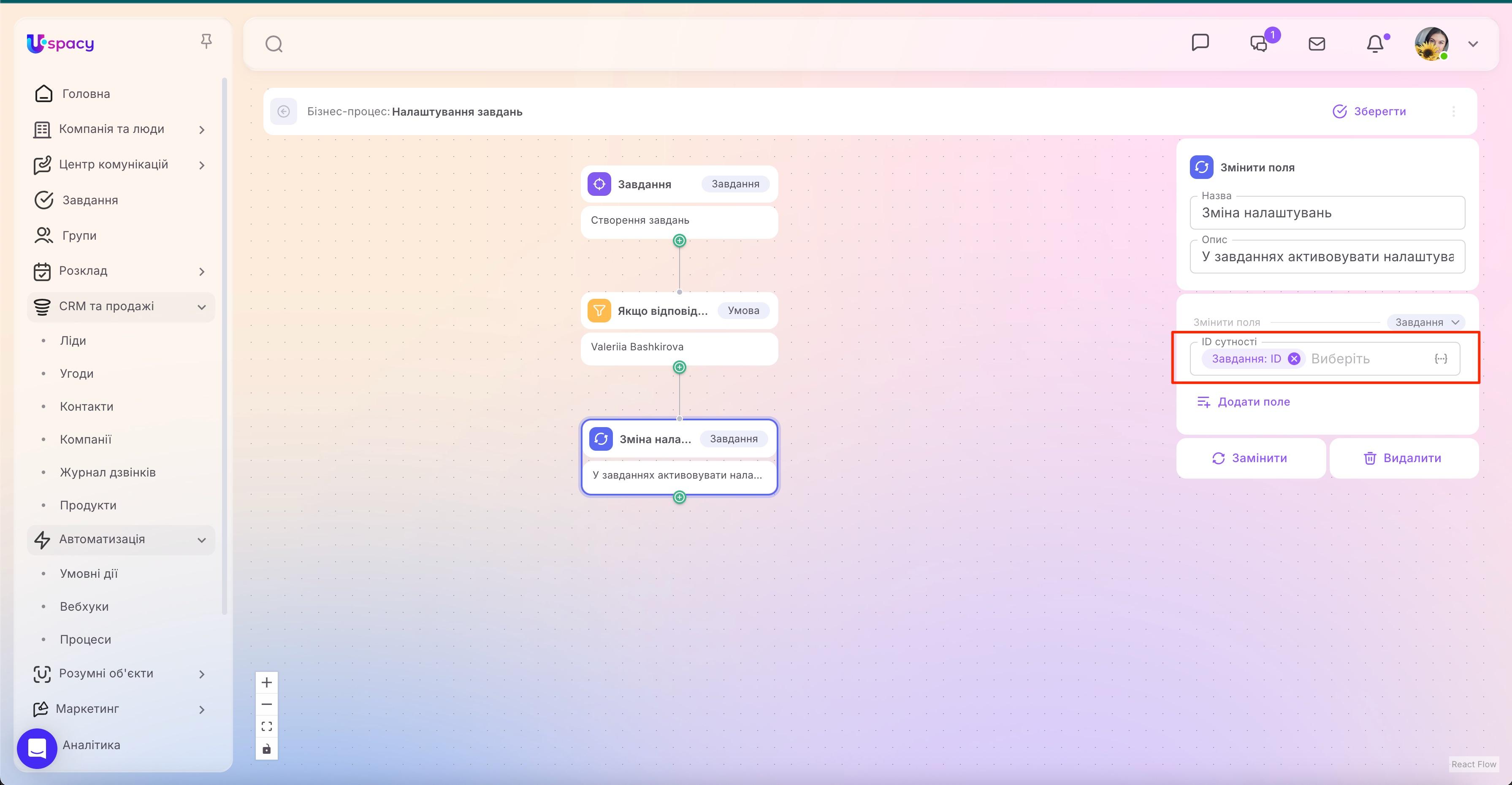Viewport: 1512px width, 785px height.
Task: Click the fit-view icon in canvas controls
Action: [266, 726]
